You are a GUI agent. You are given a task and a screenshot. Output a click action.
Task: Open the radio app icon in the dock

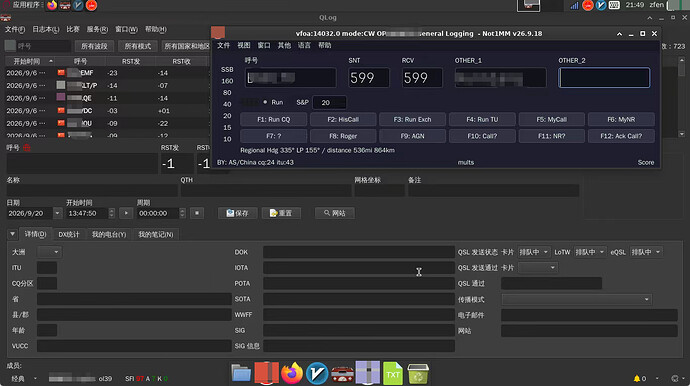(x=342, y=374)
